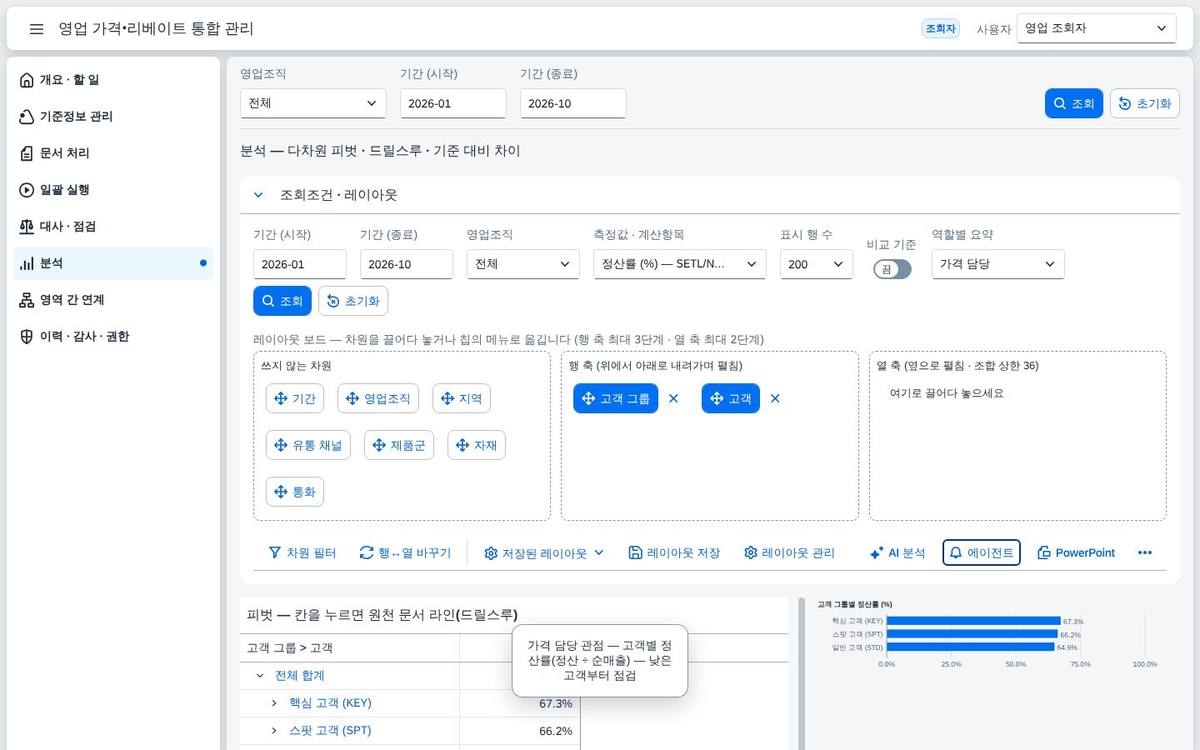
Task: Click panel 기간 (시작) input field
Action: pyautogui.click(x=300, y=264)
